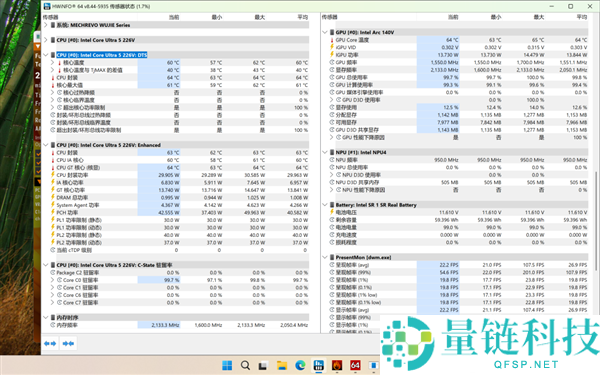Click the clock icon of NPU 频率 row
The width and height of the screenshot is (600, 375).
[332, 160]
